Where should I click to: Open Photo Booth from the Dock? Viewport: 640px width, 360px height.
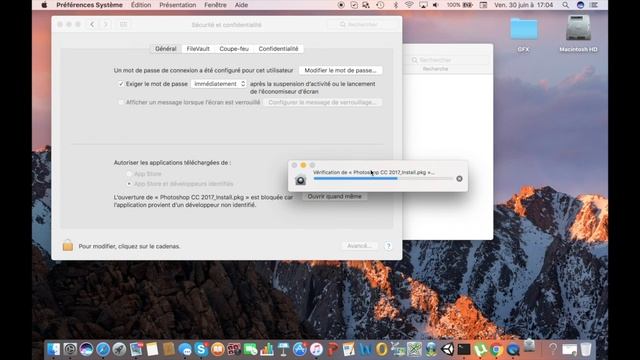pyautogui.click(x=234, y=349)
